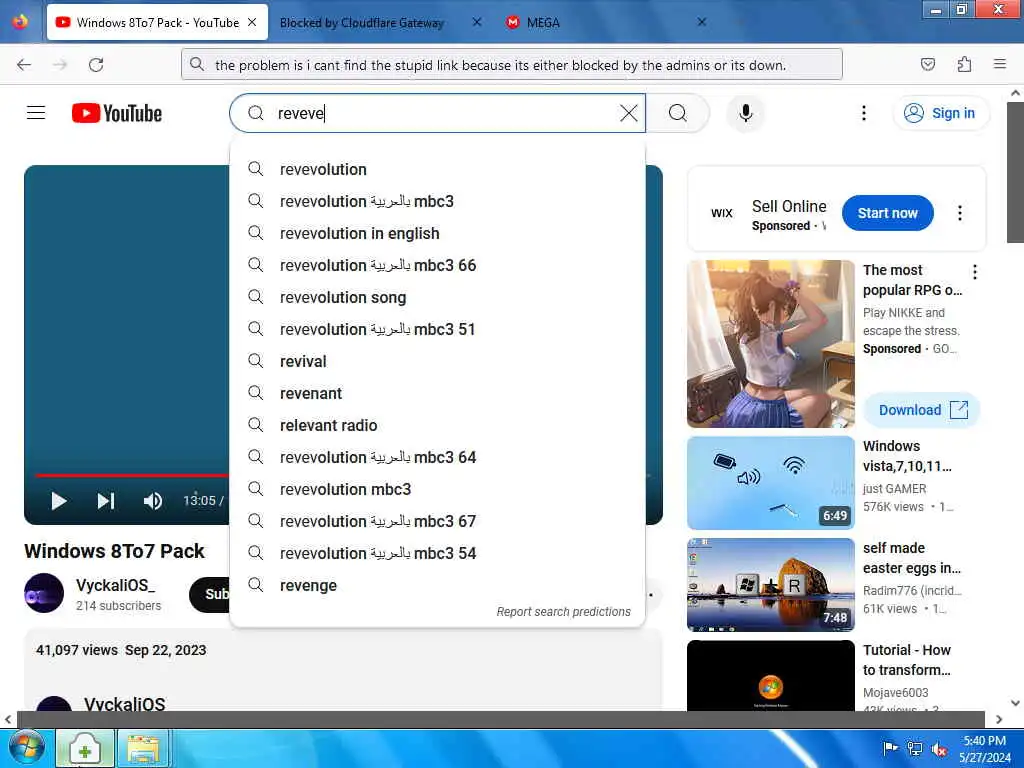
Task: Close the MEGA tab
Action: pyautogui.click(x=701, y=22)
